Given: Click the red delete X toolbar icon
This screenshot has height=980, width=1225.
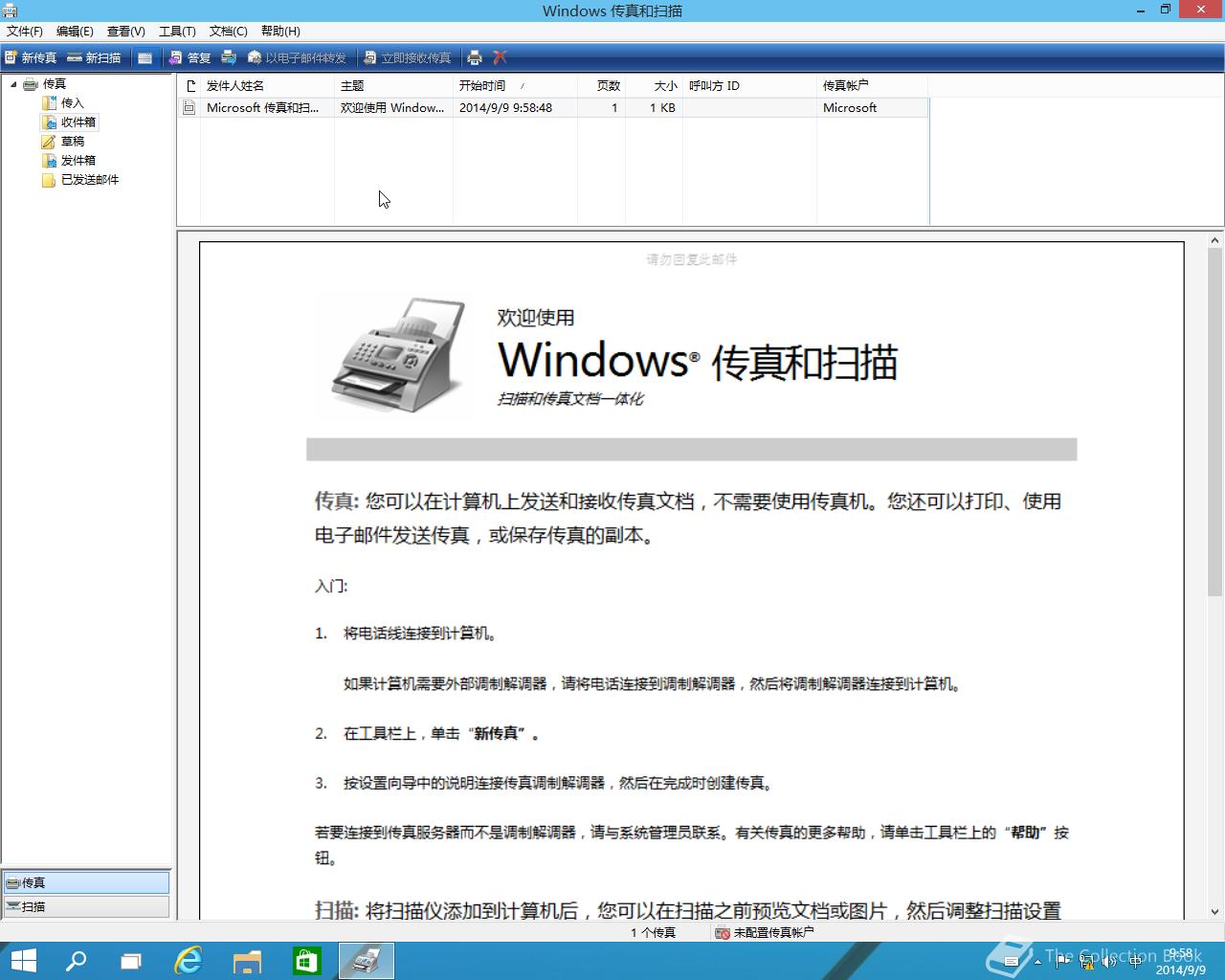Looking at the screenshot, I should [x=500, y=57].
